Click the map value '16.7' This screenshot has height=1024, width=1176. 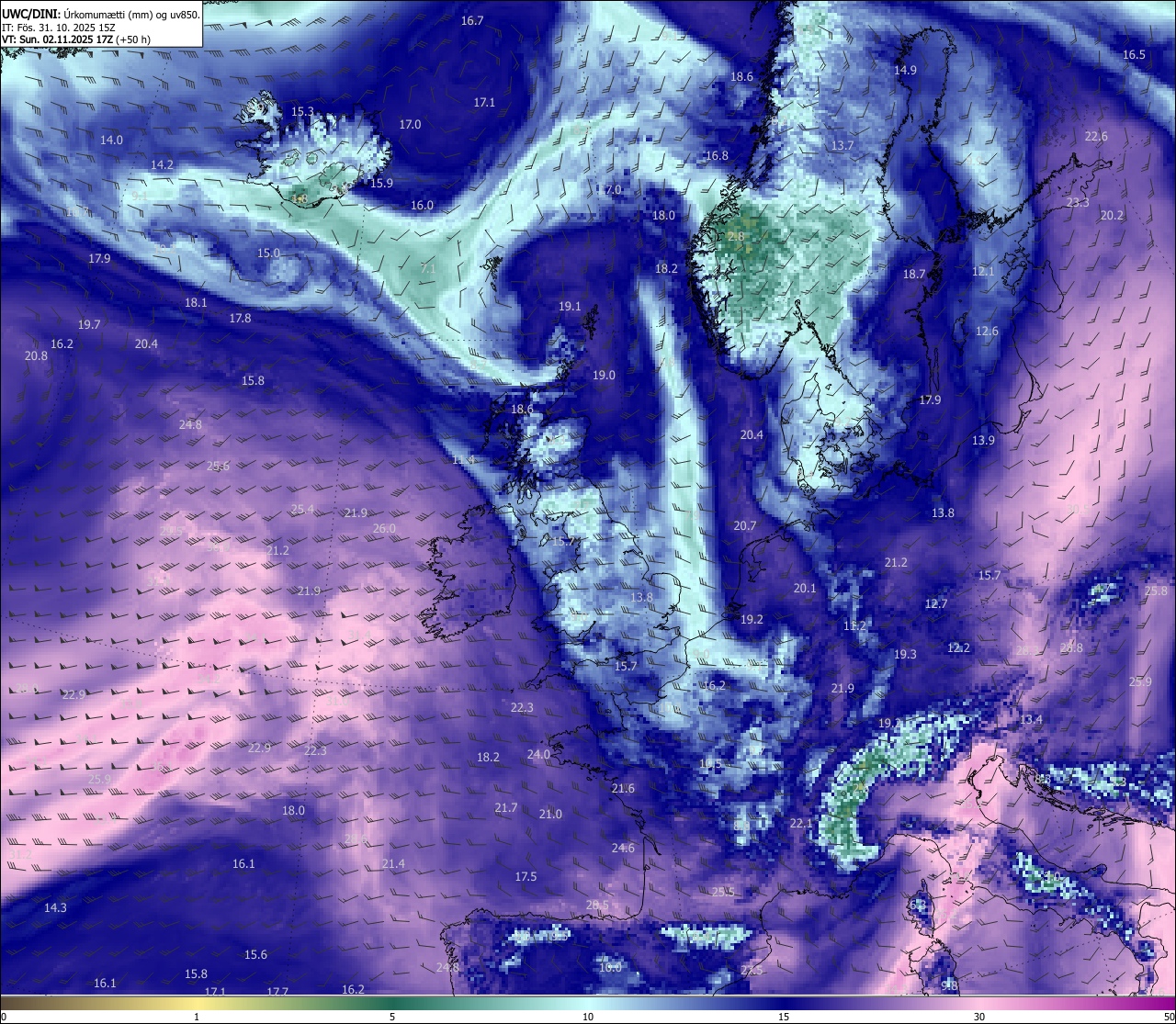pyautogui.click(x=472, y=20)
